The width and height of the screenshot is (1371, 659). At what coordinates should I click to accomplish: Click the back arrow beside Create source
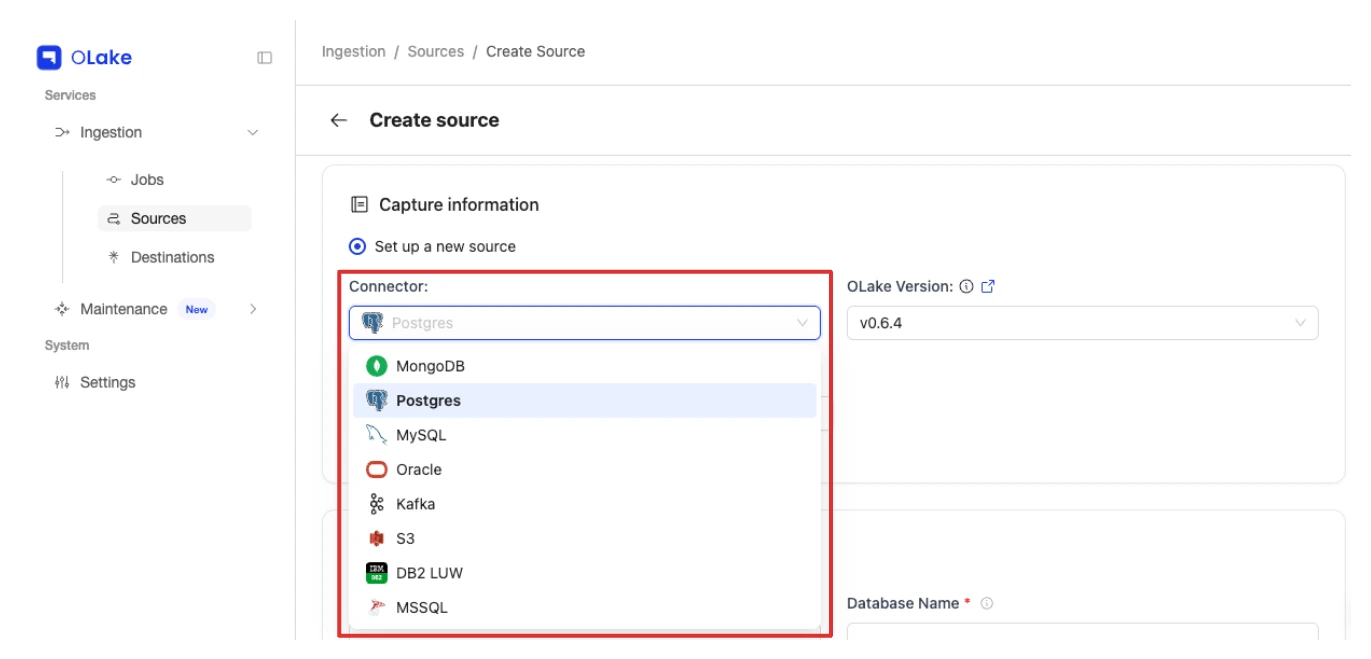click(x=339, y=120)
